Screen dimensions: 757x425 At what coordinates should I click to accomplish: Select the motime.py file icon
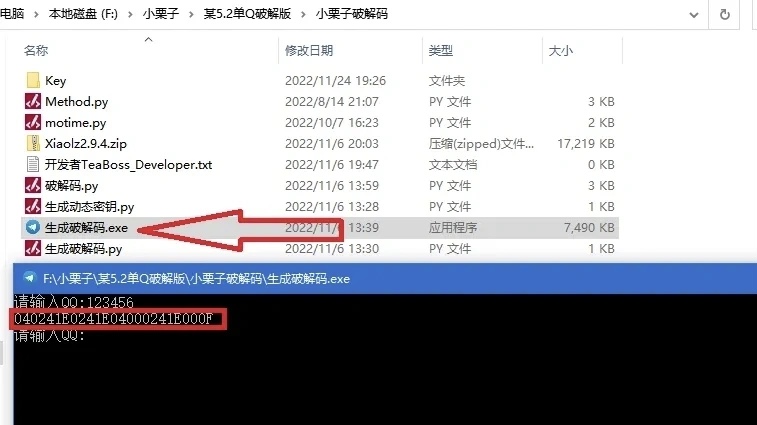tap(33, 123)
